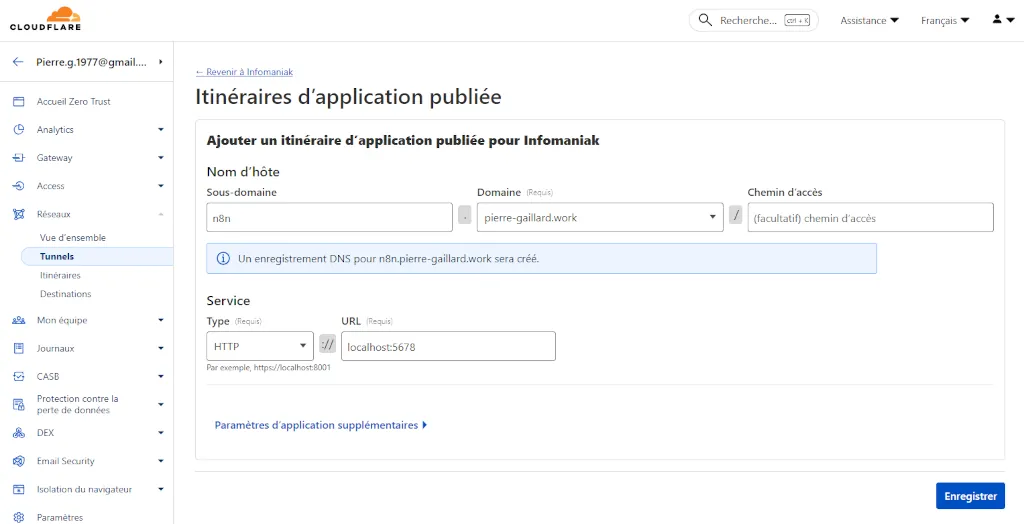Click the Sous-domaine field containing n8n

click(329, 218)
